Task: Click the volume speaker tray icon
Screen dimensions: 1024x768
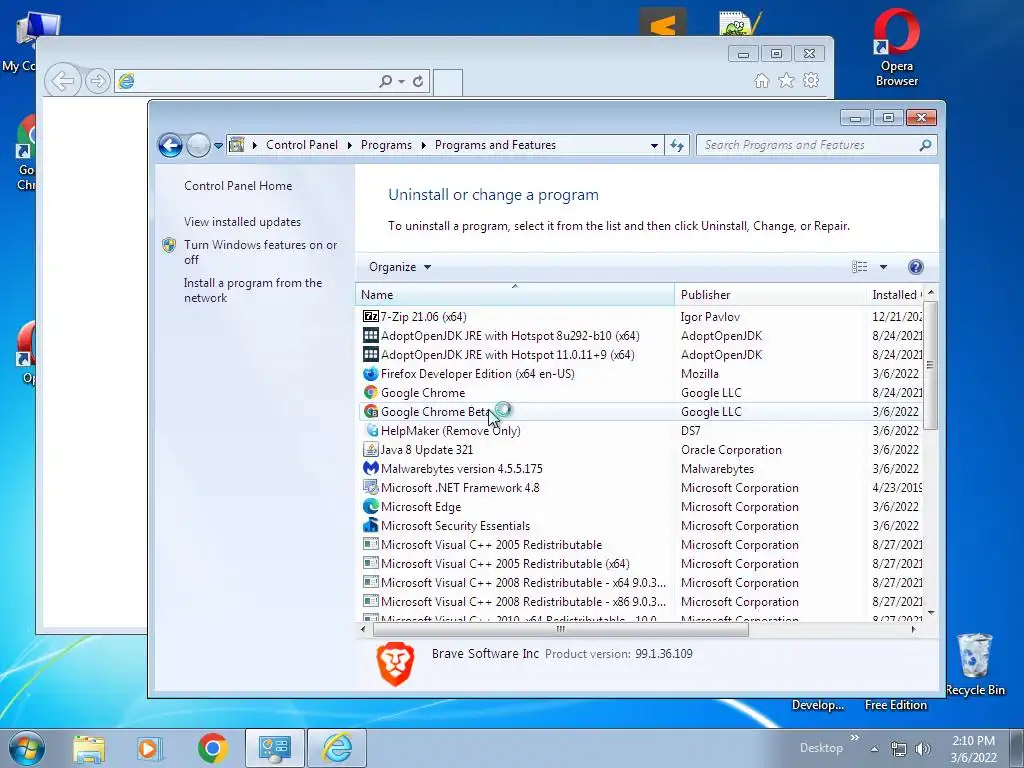Action: pos(922,749)
